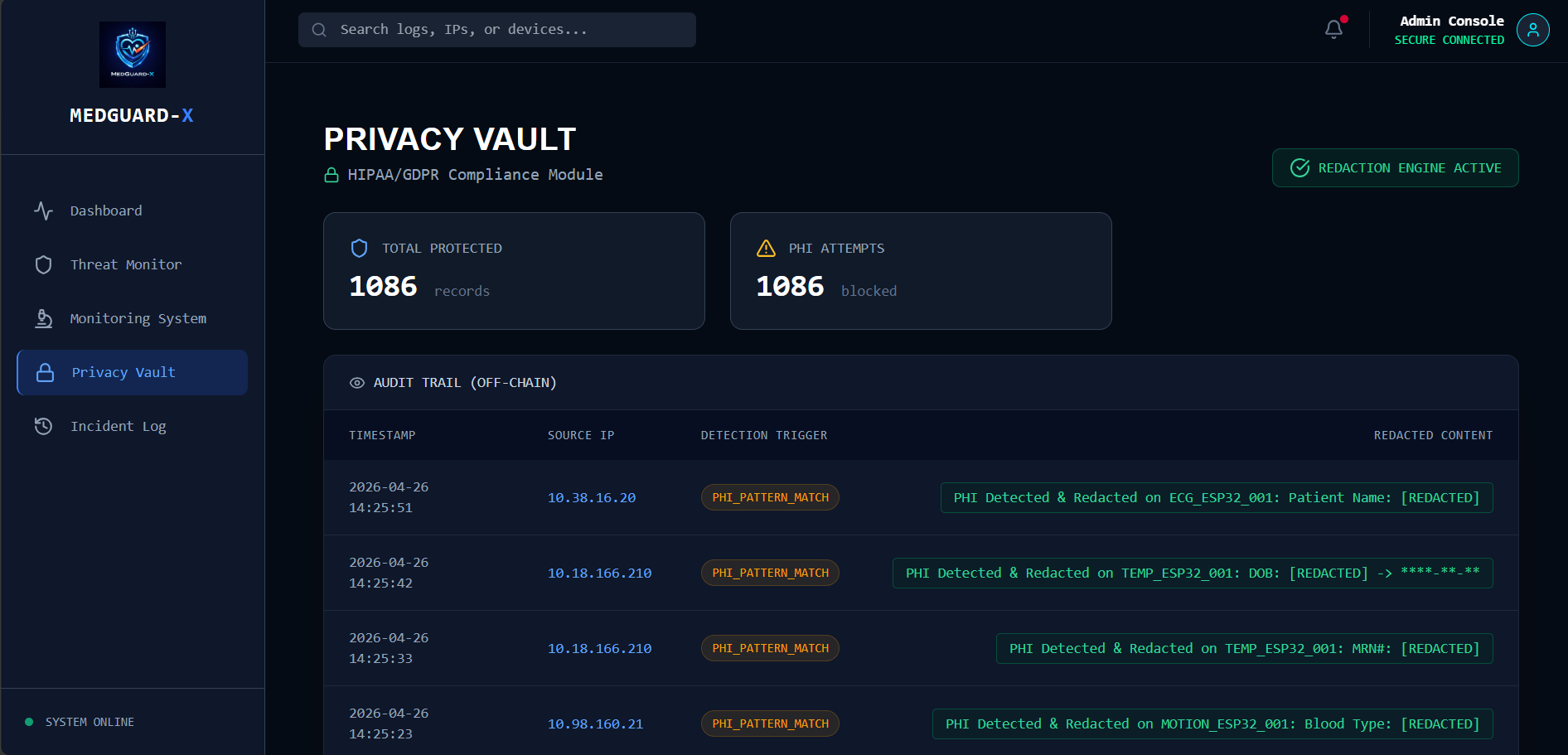Click the Redaction Engine Active button
The image size is (1568, 755).
pyautogui.click(x=1395, y=168)
